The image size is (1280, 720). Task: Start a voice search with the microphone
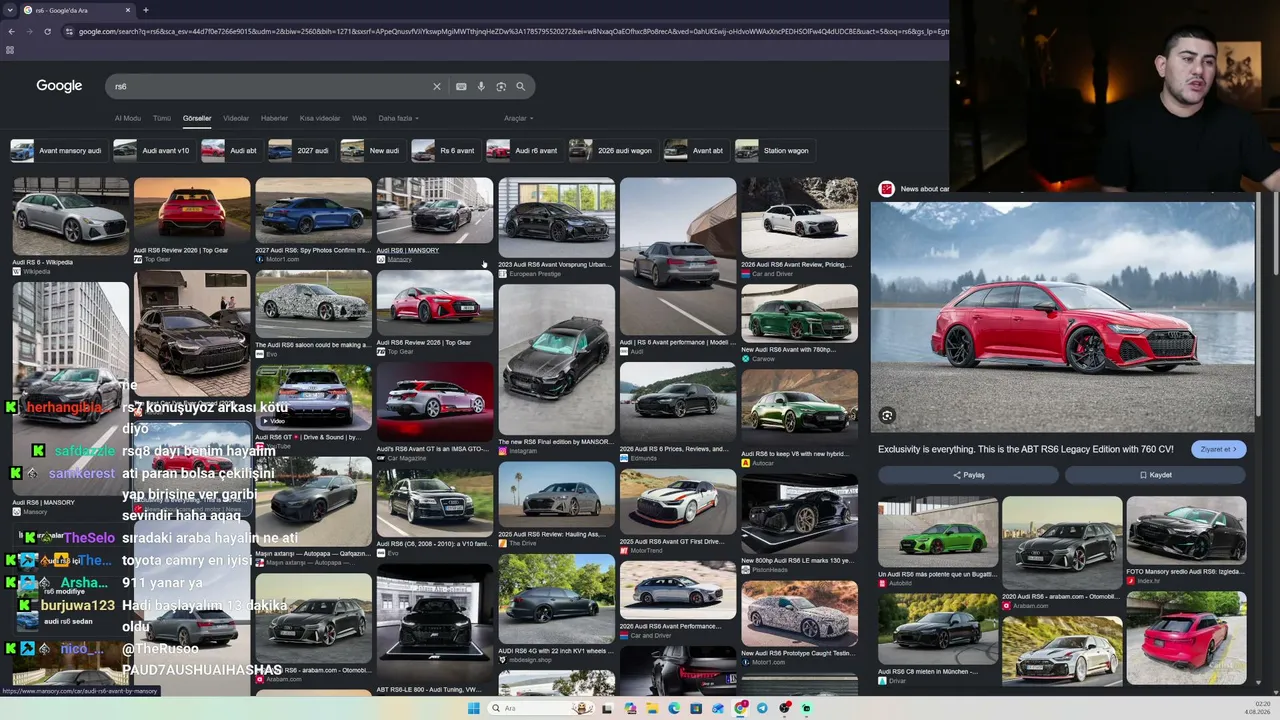(x=481, y=87)
